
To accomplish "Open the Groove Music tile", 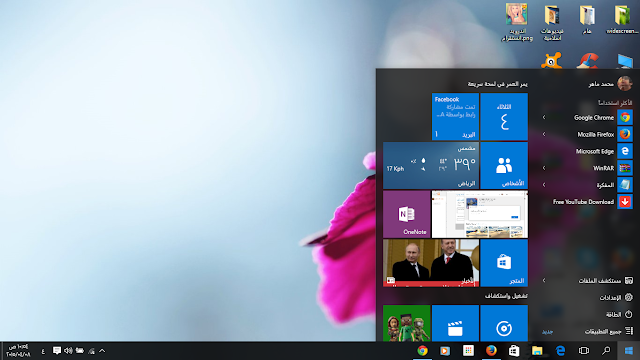I will coord(504,323).
